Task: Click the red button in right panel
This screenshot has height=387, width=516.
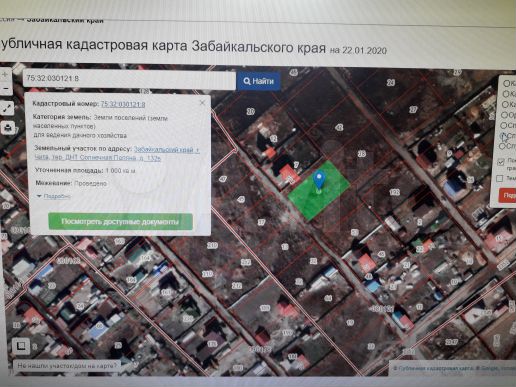Action: point(507,195)
